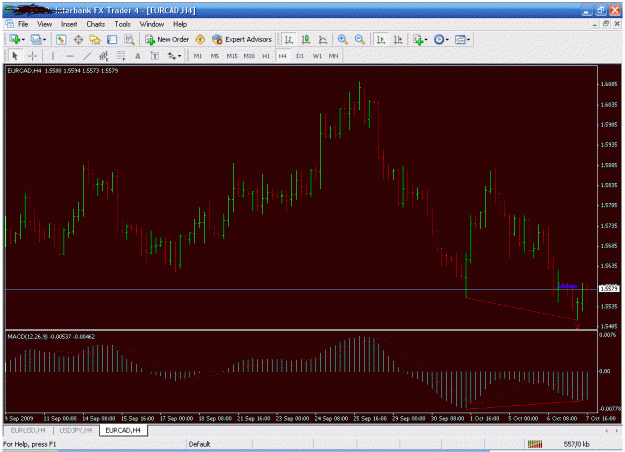Expand the Profiles dropdown arrow
Screen dimensions: 625x452
[44, 39]
